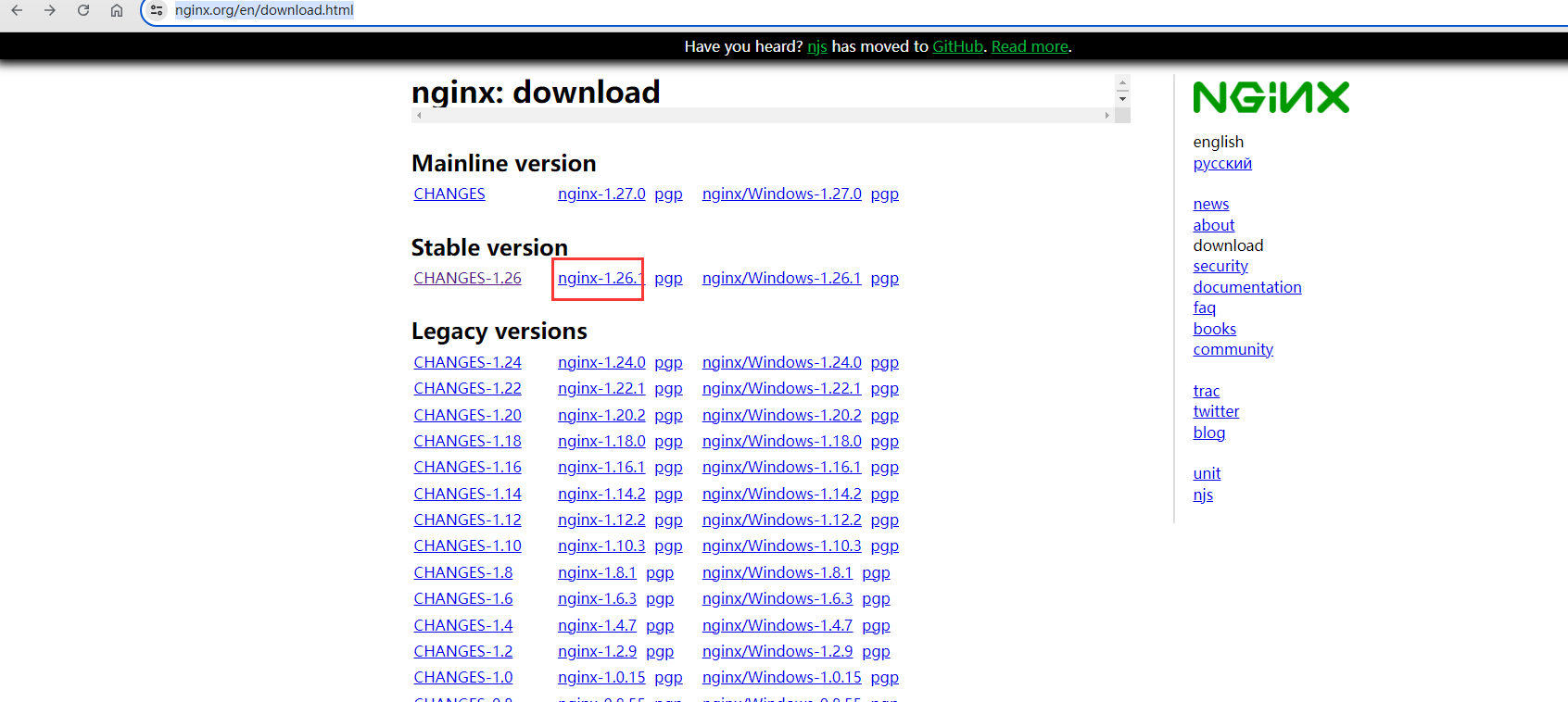The image size is (1568, 702).
Task: Follow the GitHub link in the banner
Action: point(957,46)
